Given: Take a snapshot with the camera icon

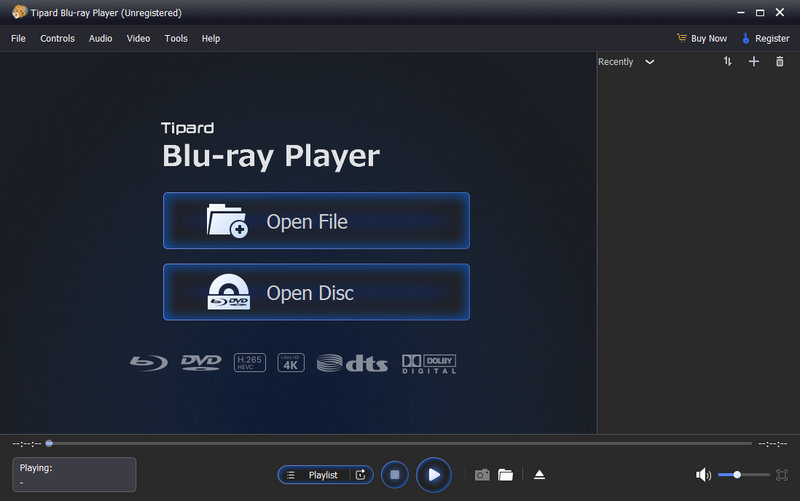Looking at the screenshot, I should point(482,475).
